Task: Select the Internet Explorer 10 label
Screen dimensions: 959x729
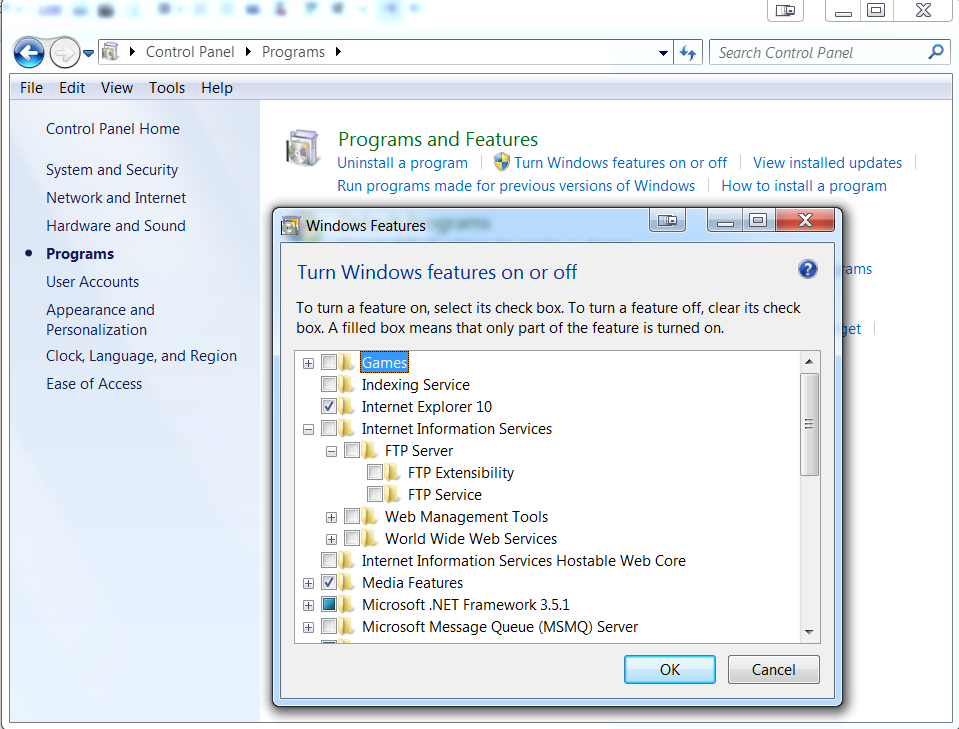Action: coord(426,407)
